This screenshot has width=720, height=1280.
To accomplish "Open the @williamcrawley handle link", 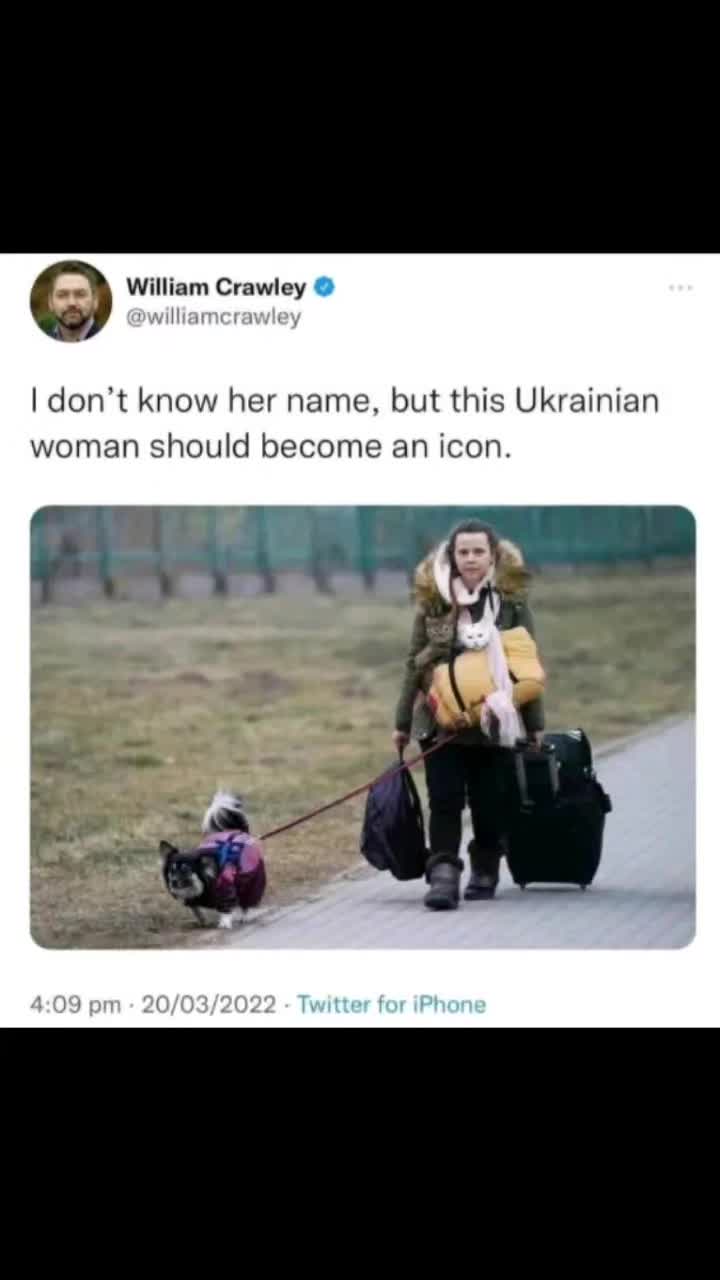I will pyautogui.click(x=213, y=318).
